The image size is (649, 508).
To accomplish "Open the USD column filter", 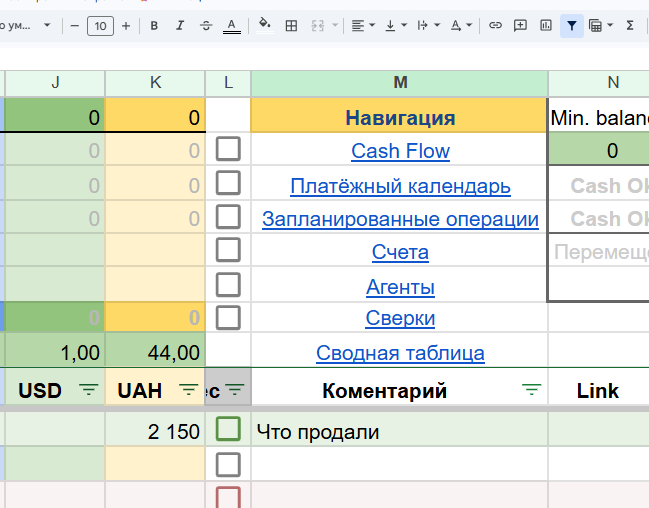I will 89,390.
